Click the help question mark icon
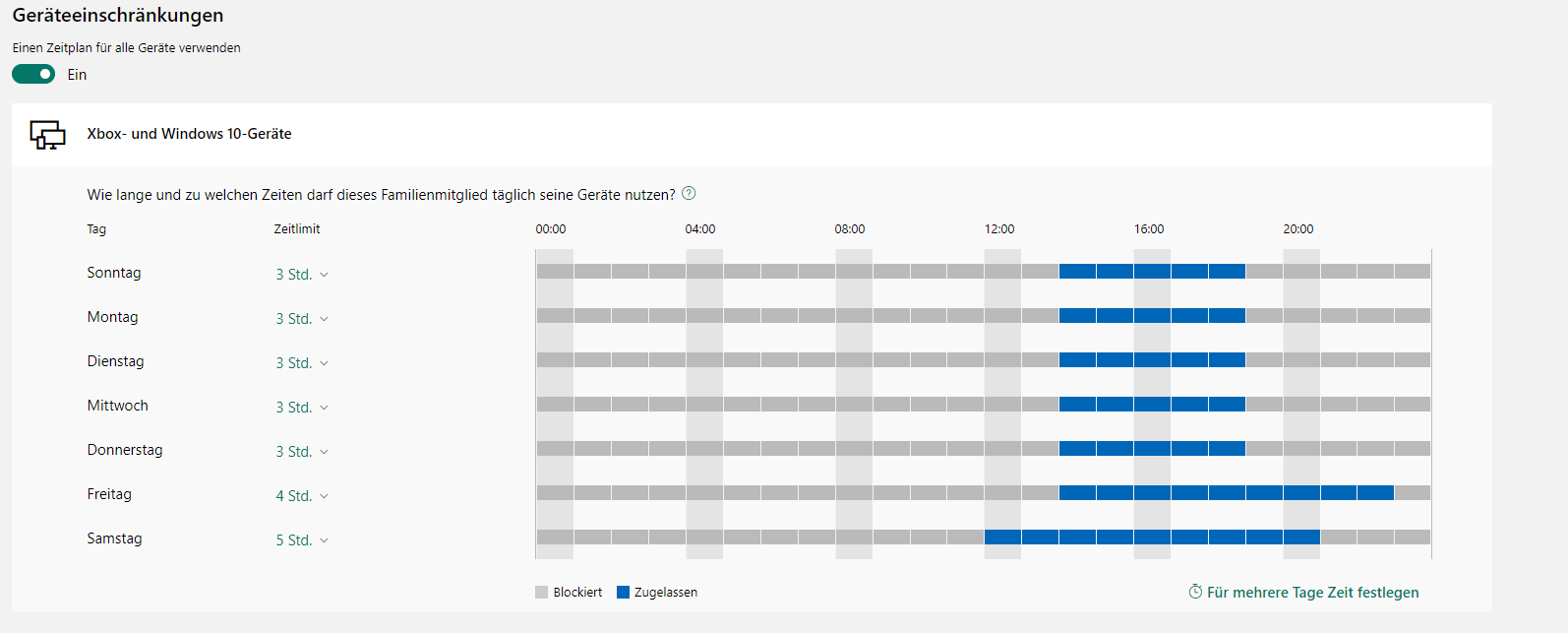 tap(689, 193)
